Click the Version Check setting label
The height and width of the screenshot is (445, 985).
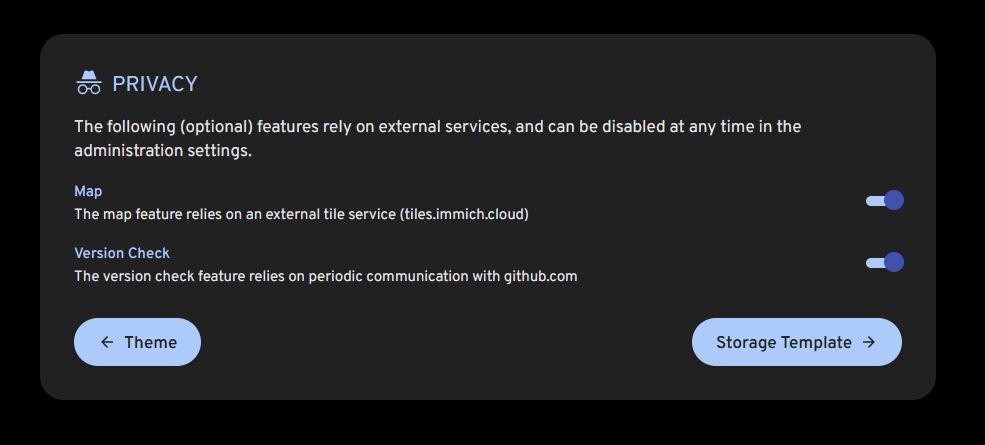point(122,253)
